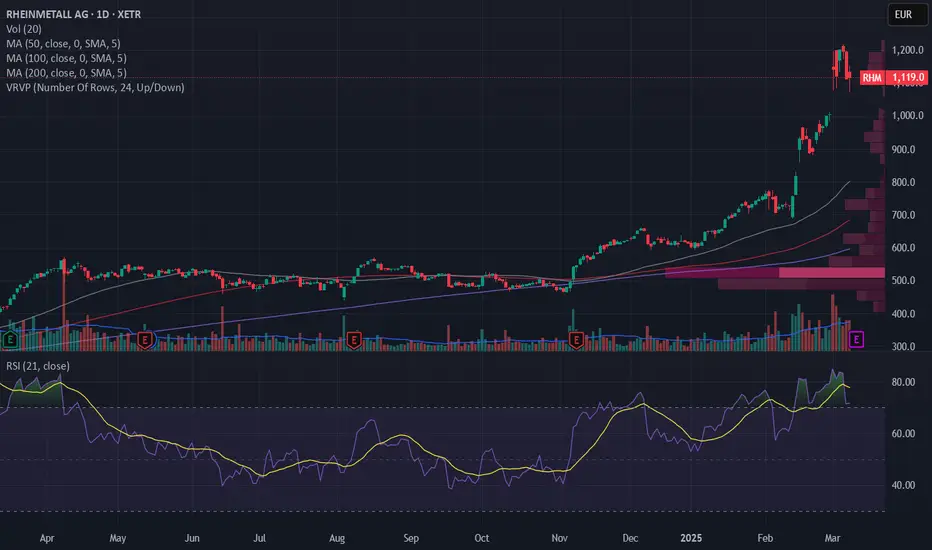Click the purple upcoming earnings marker after Mar

click(x=856, y=340)
